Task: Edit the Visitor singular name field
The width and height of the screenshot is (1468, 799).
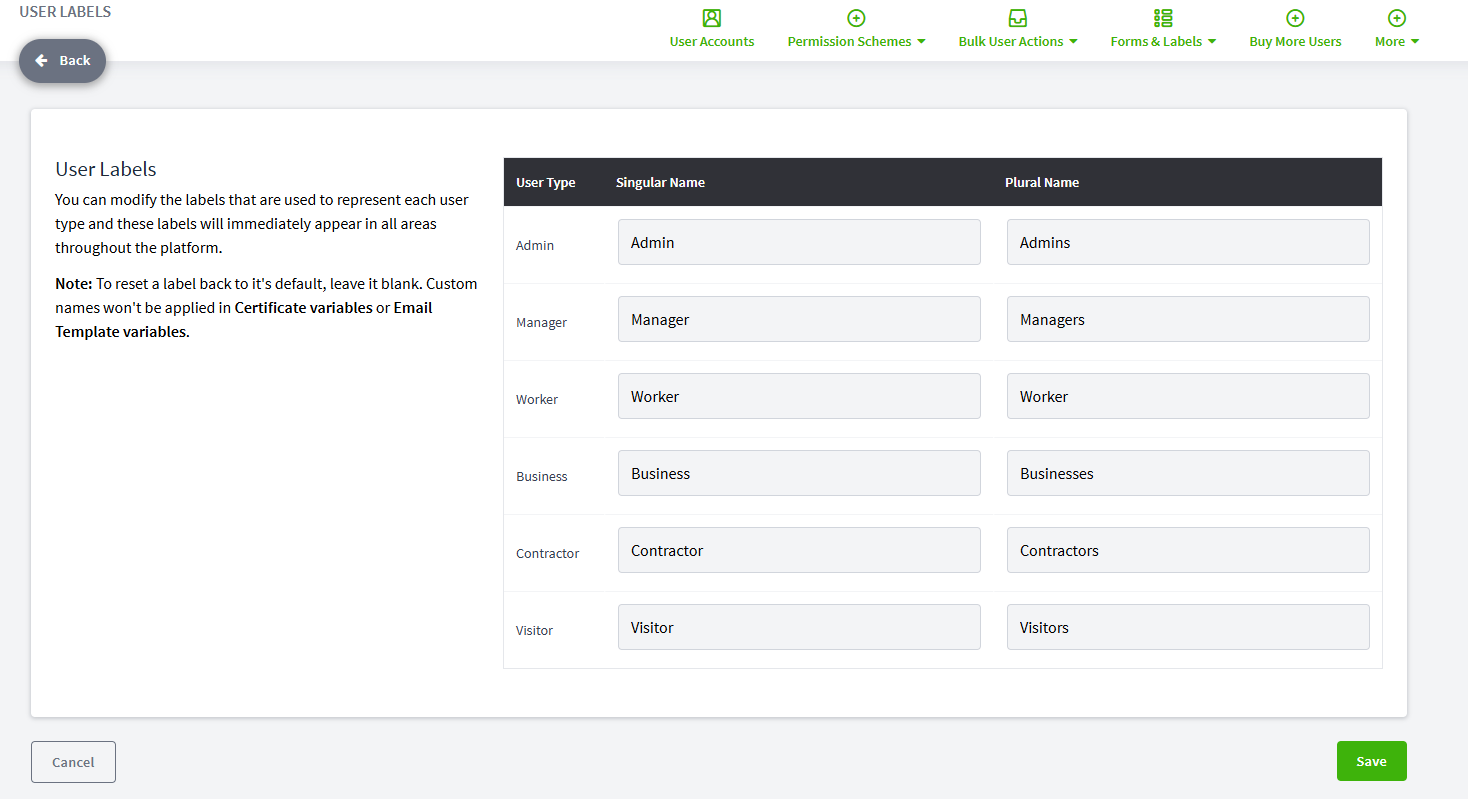Action: [799, 627]
